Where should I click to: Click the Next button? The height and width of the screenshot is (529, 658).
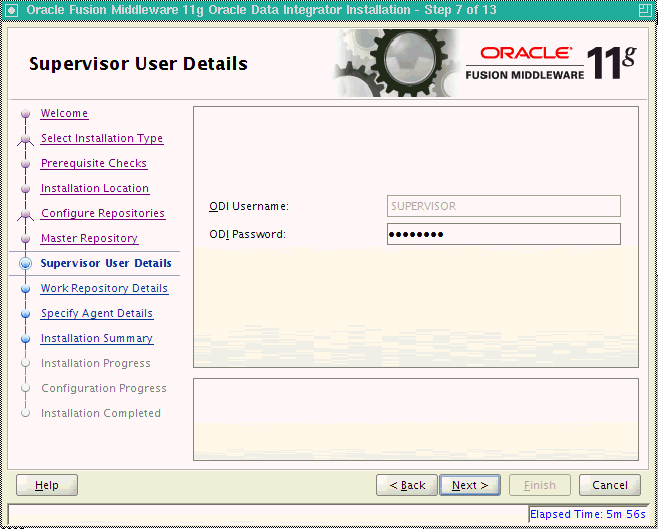pos(470,485)
